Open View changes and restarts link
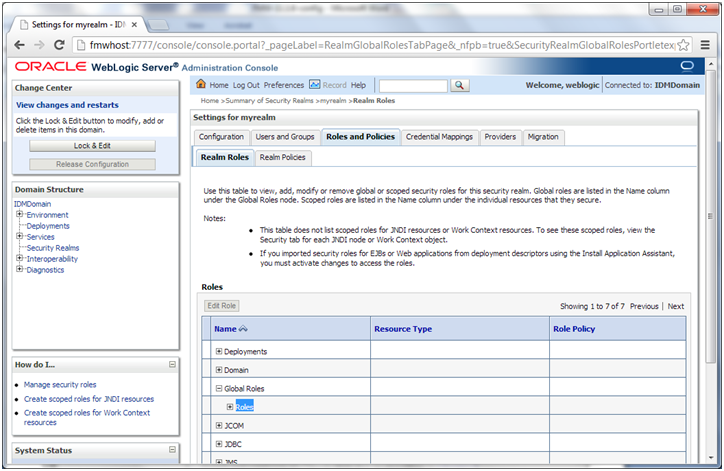724x471 pixels. (x=67, y=105)
